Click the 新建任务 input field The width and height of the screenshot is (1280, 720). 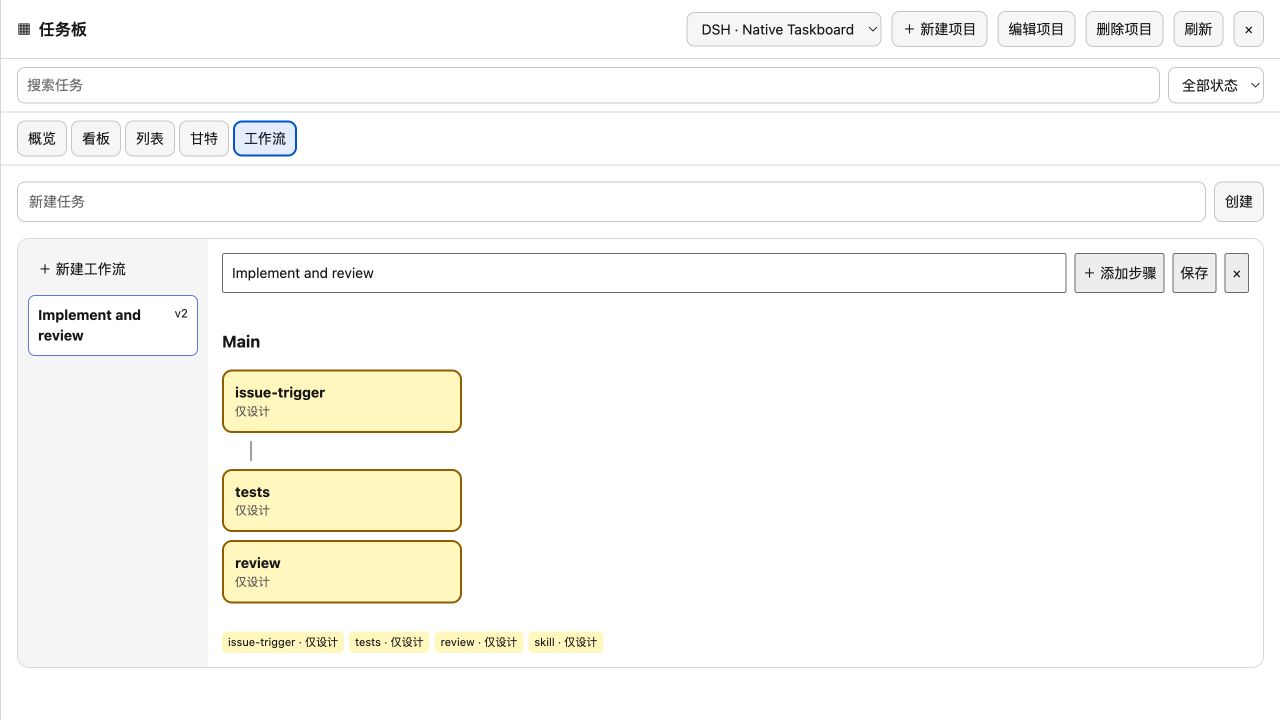pos(611,201)
